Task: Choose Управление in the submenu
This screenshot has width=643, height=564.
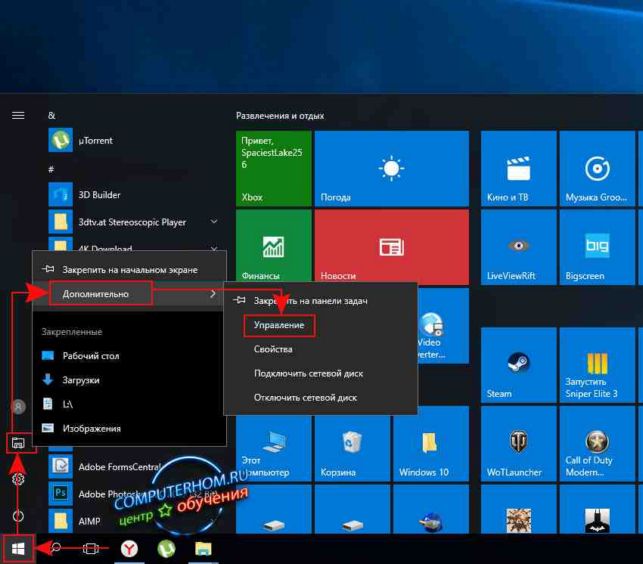Action: (x=320, y=325)
